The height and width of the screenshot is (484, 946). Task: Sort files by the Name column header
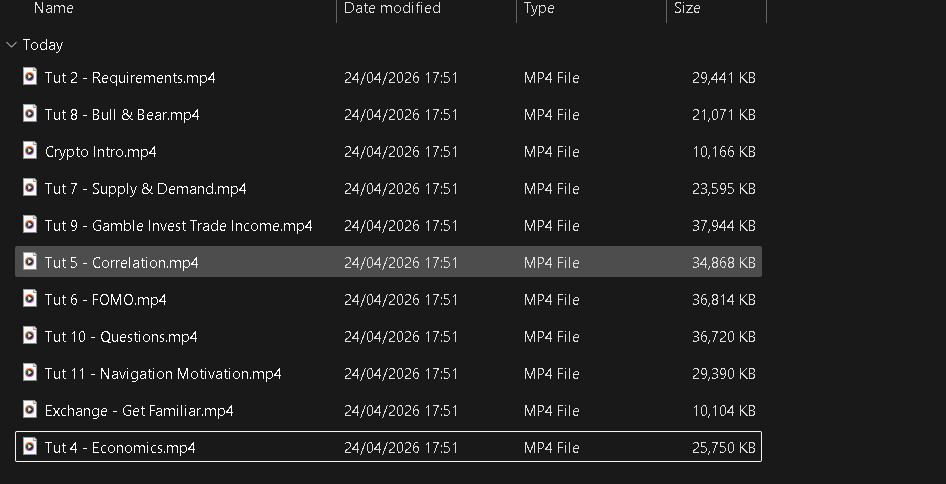coord(54,8)
